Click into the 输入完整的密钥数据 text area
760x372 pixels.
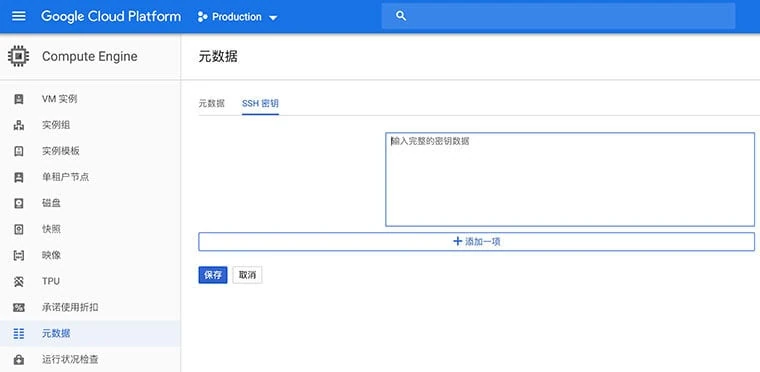[570, 179]
